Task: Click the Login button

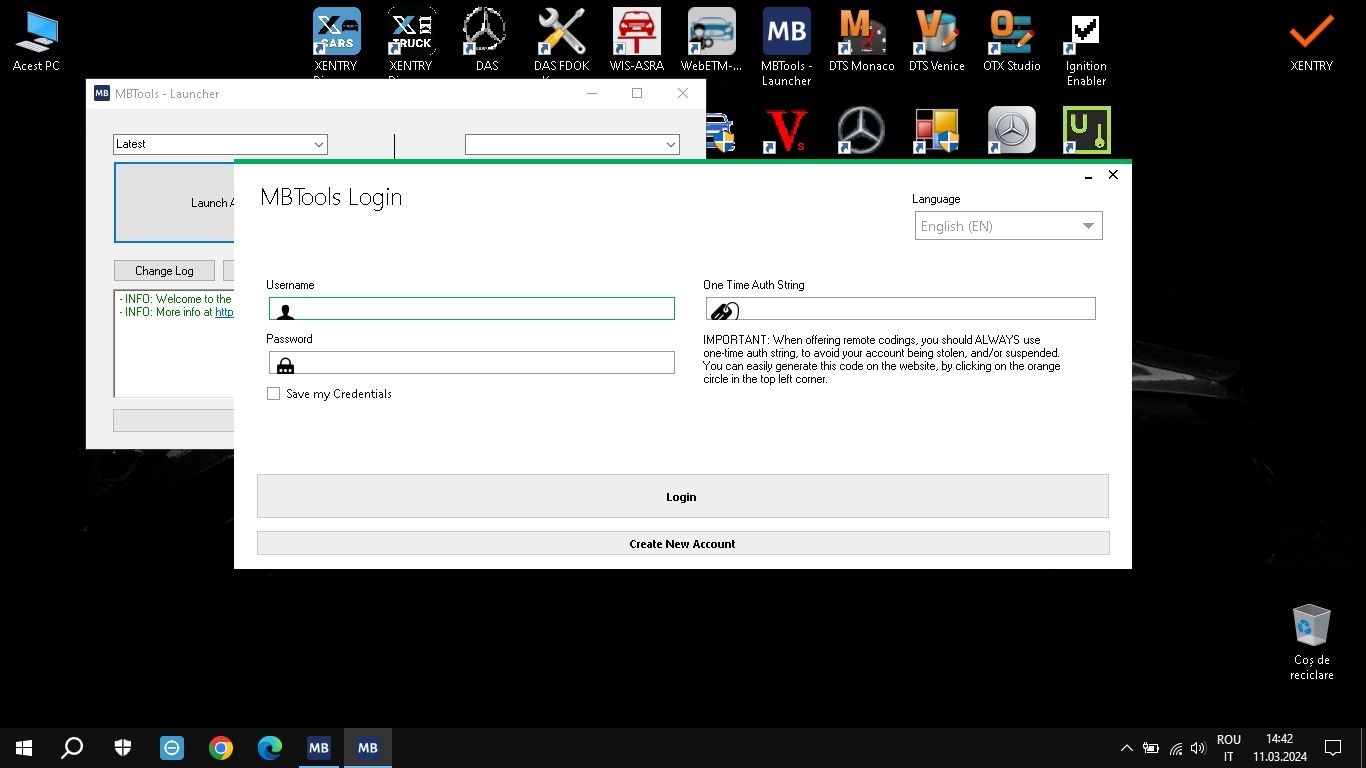Action: click(x=682, y=496)
